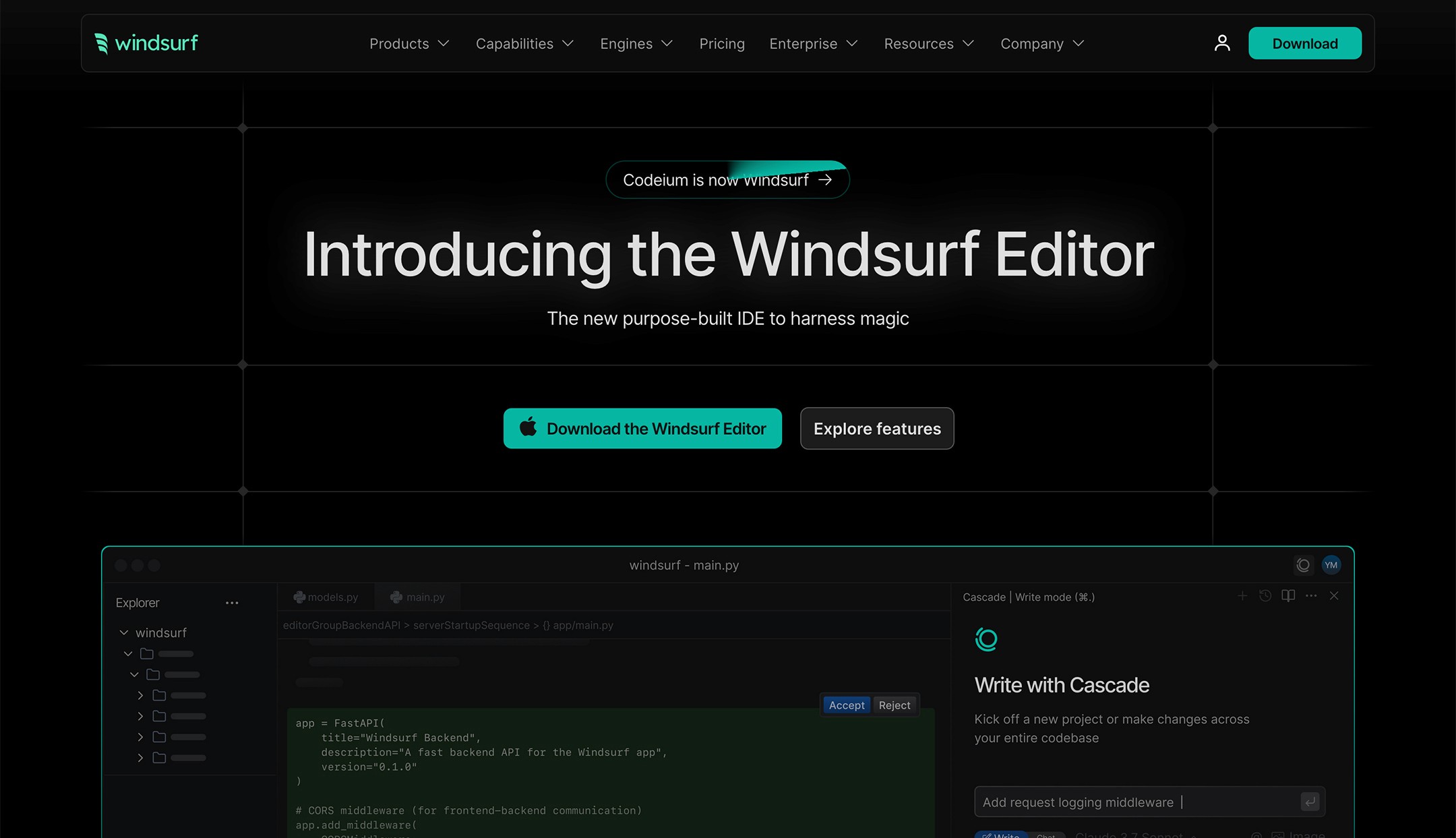Click the code line title="Windsurf Backend"
This screenshot has height=838, width=1456.
pos(400,738)
